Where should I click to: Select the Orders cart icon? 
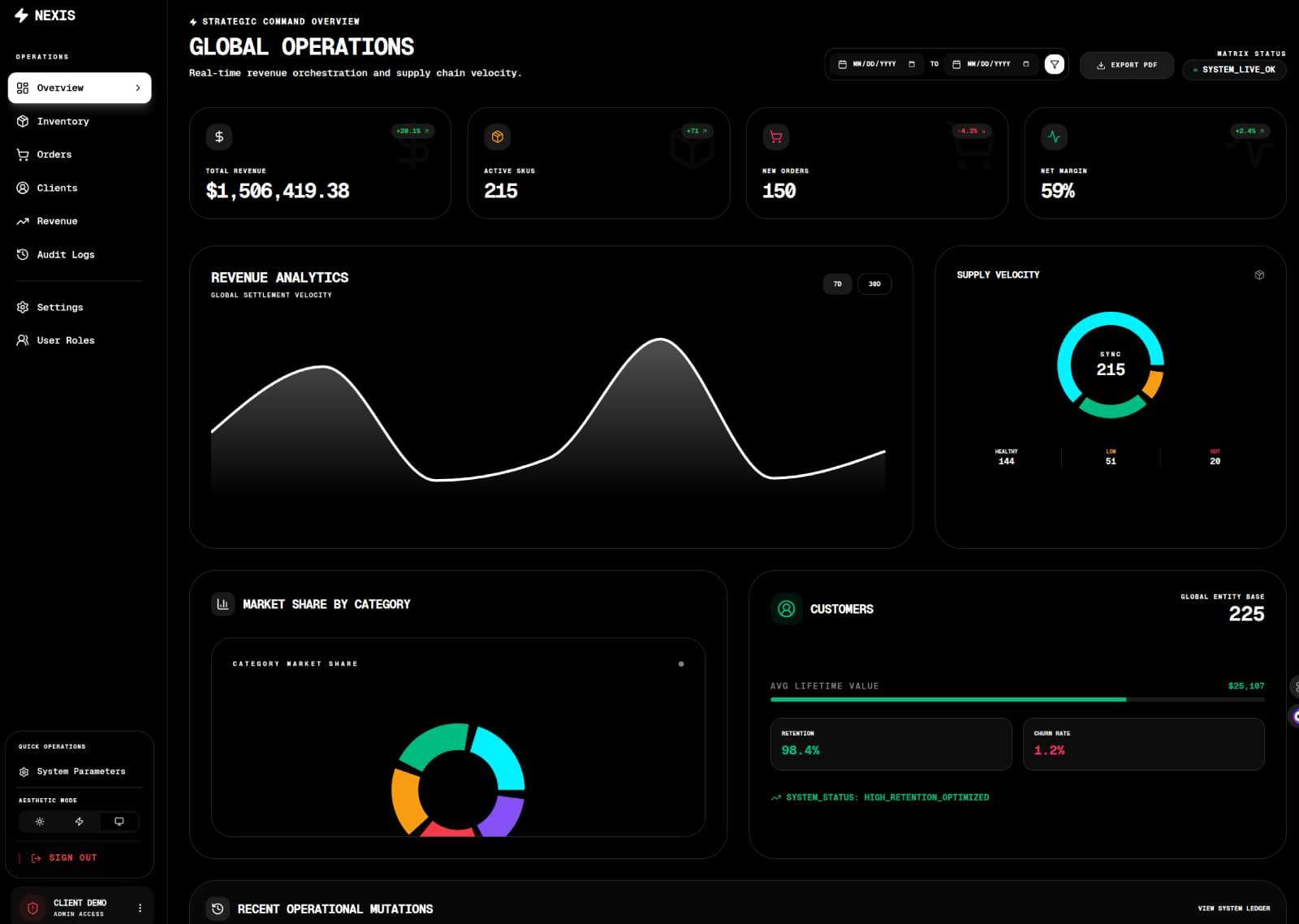pyautogui.click(x=22, y=154)
